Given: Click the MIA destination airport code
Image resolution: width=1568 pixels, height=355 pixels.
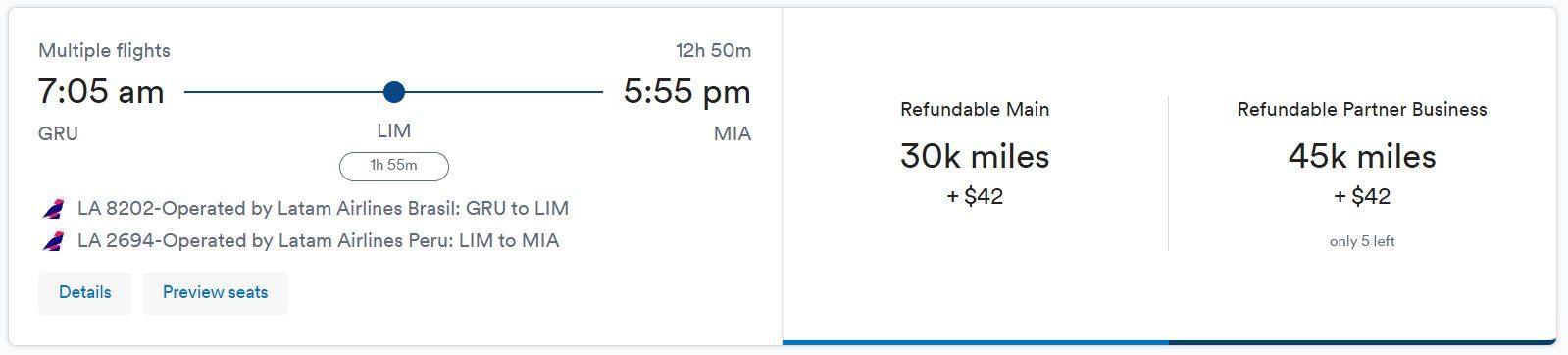Looking at the screenshot, I should pyautogui.click(x=732, y=134).
